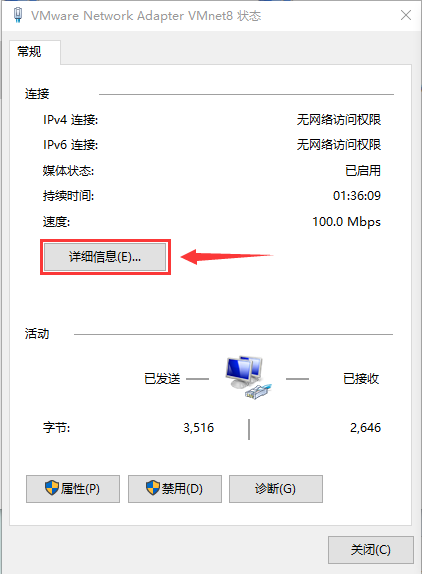The width and height of the screenshot is (422, 574).
Task: Click the IPv4 连接 status value
Action: pos(339,120)
